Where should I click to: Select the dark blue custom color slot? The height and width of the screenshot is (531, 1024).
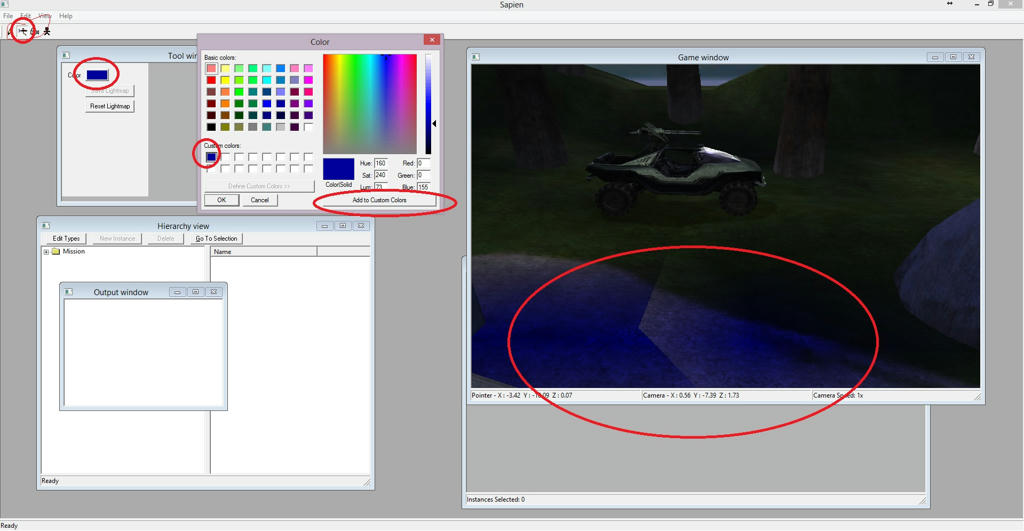211,157
